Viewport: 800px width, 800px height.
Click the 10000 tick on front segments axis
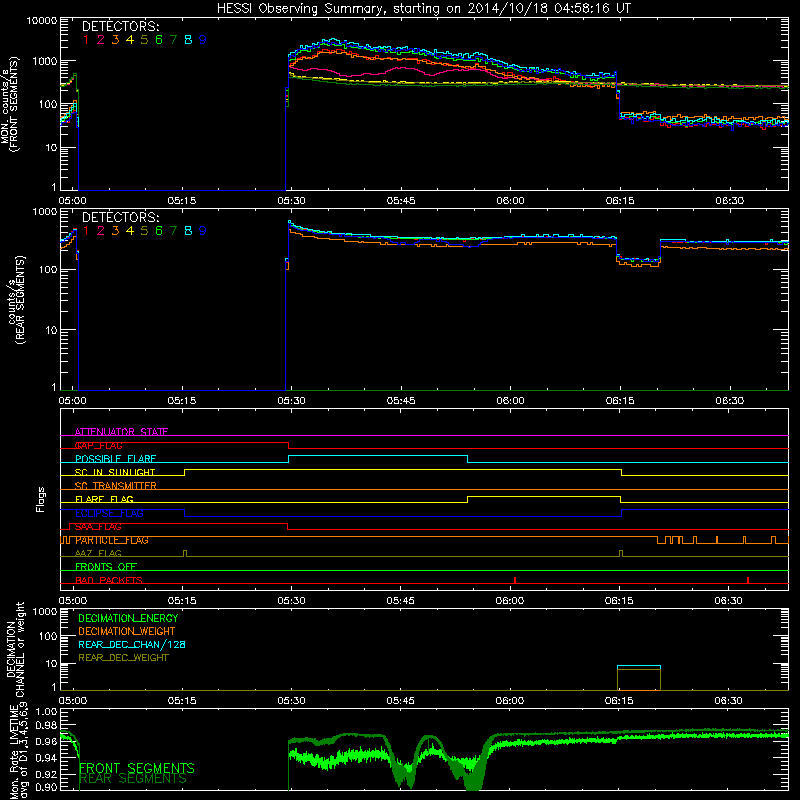click(42, 20)
